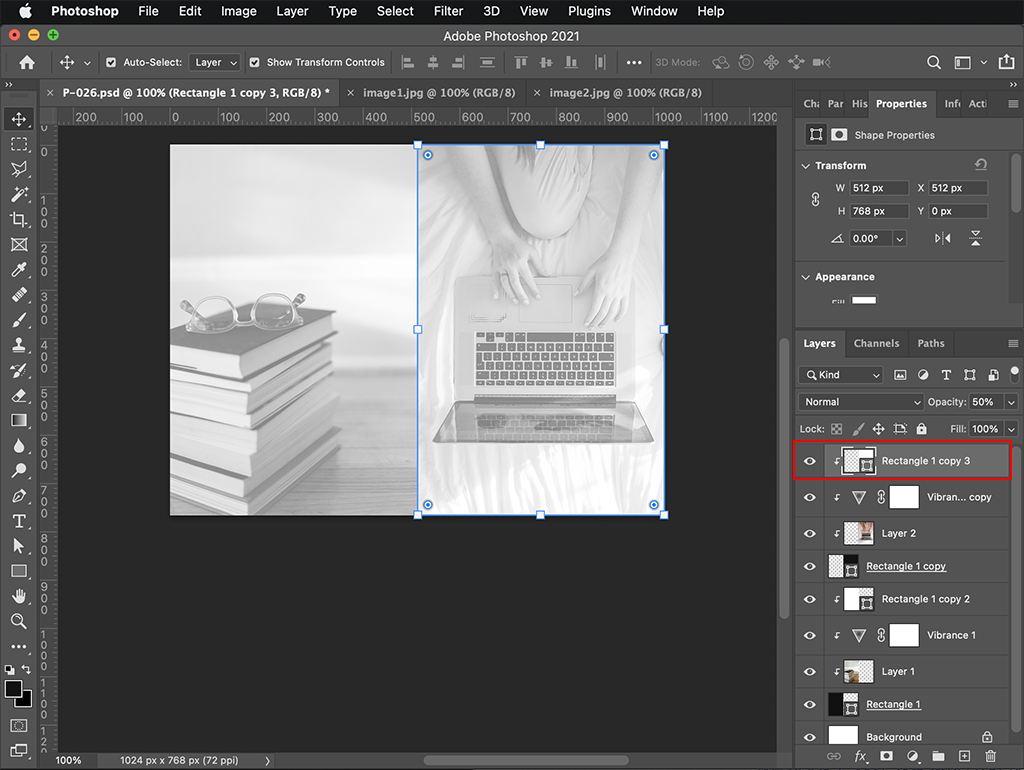Image resolution: width=1024 pixels, height=770 pixels.
Task: Select the Path Selection tool
Action: tap(19, 546)
